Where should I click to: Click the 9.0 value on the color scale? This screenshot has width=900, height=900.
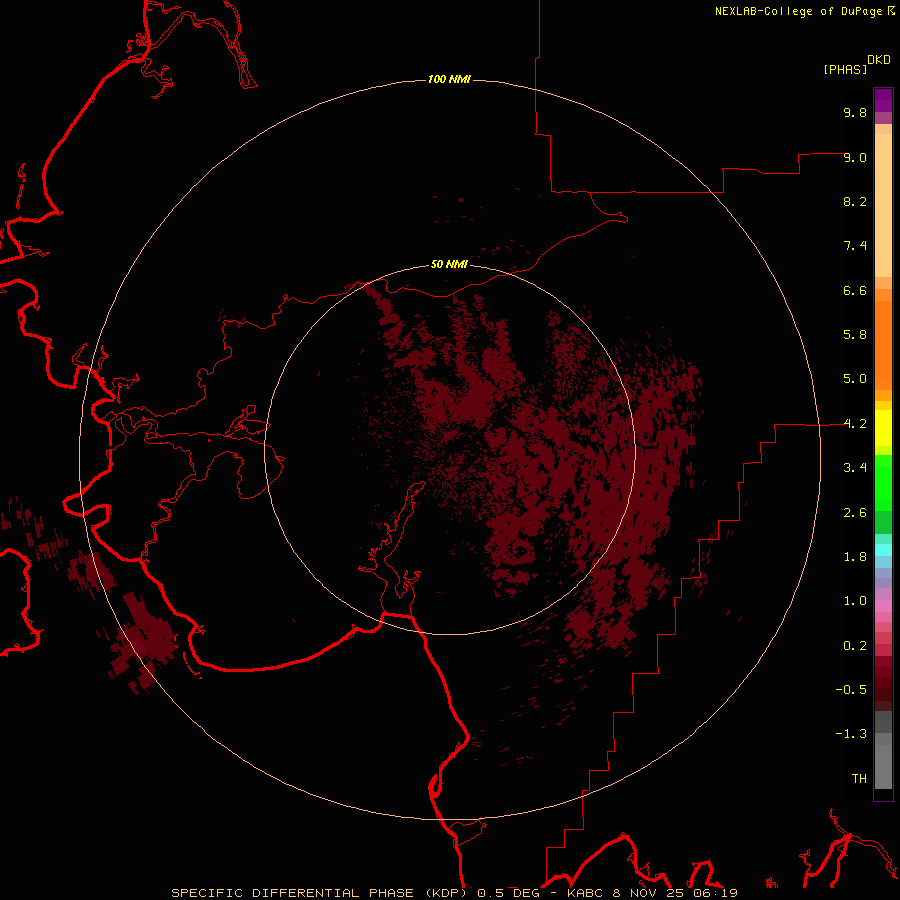(855, 157)
